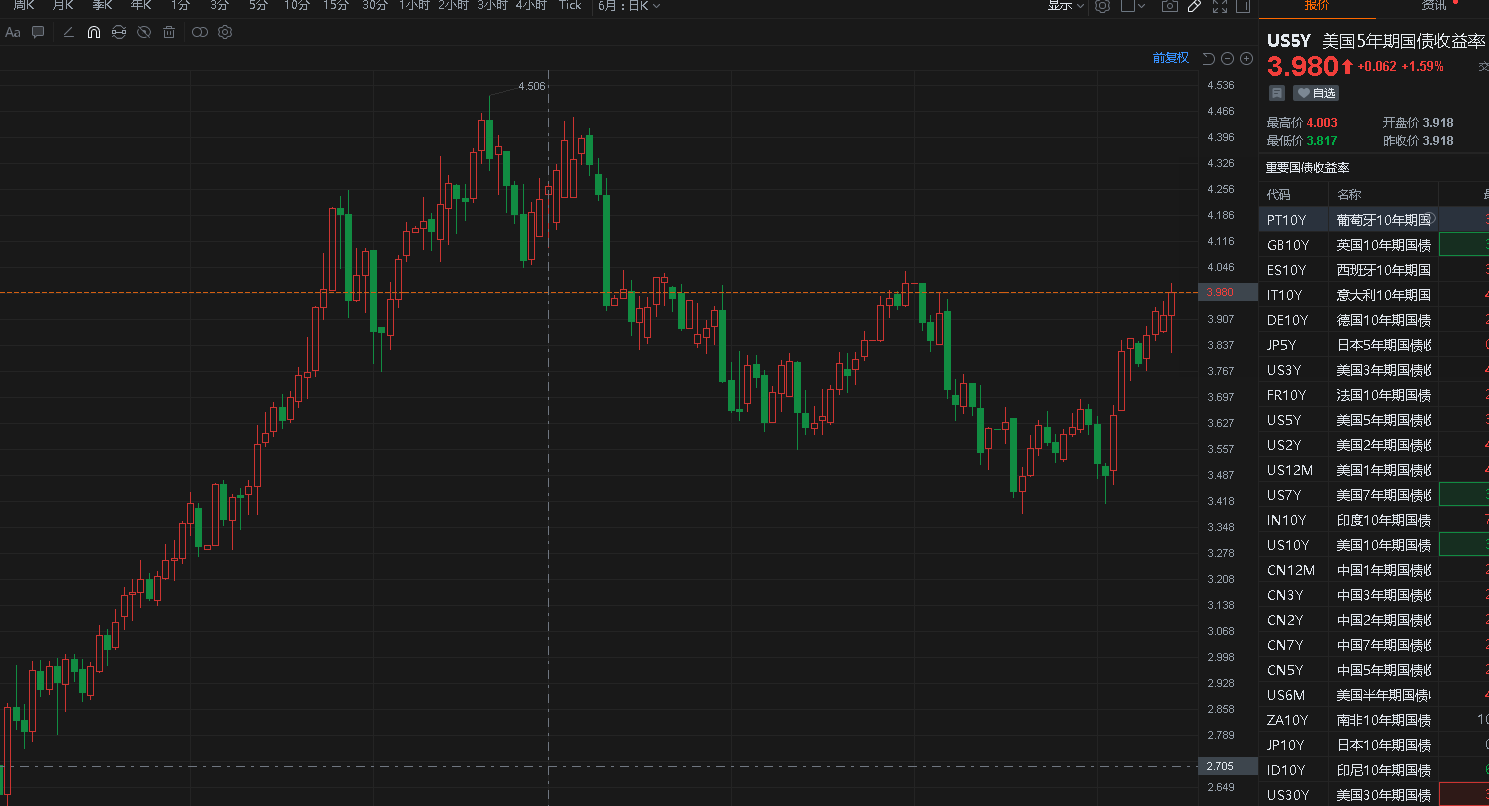Select the 1小时 interval
The image size is (1489, 806).
click(x=414, y=6)
